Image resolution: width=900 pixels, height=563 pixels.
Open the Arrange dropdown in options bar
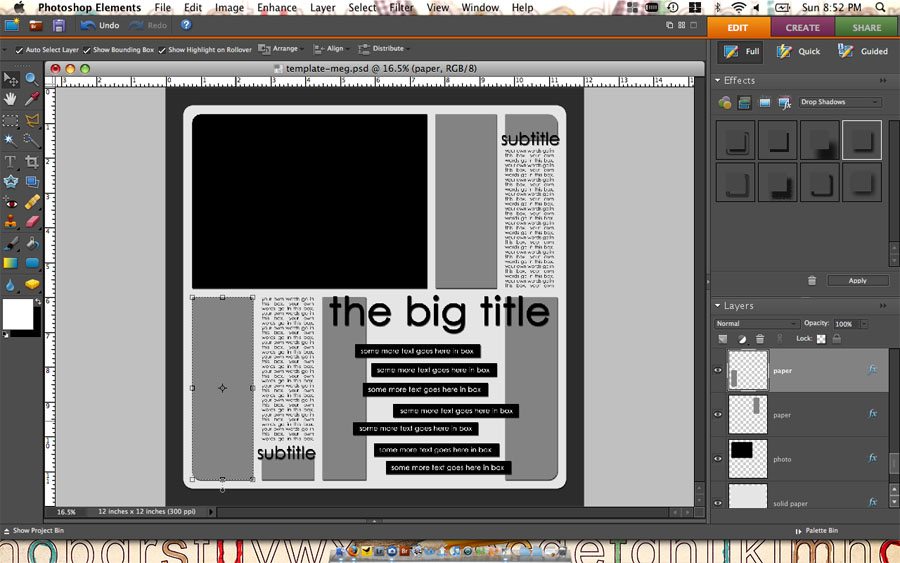279,48
